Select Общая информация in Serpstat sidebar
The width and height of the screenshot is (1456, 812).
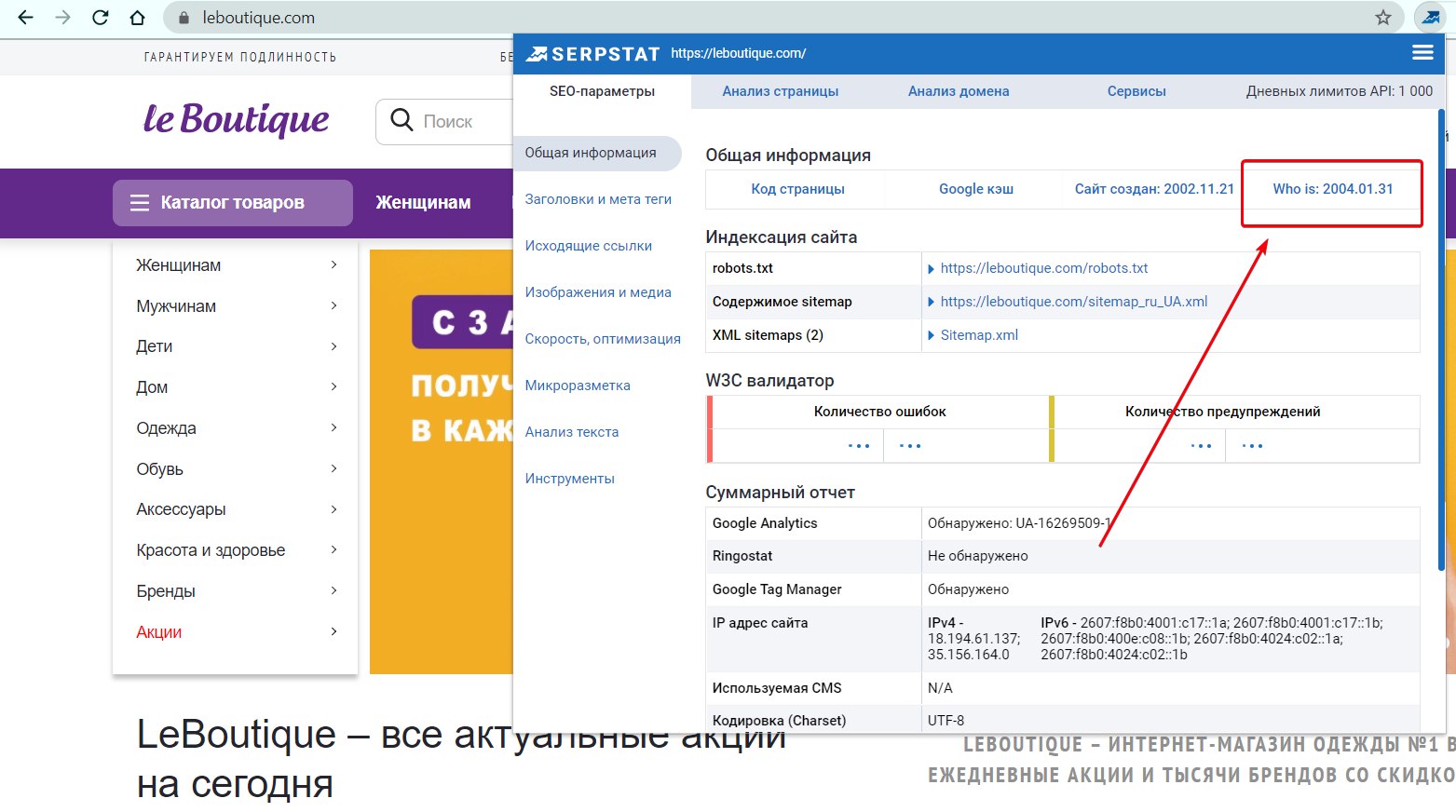pyautogui.click(x=597, y=153)
